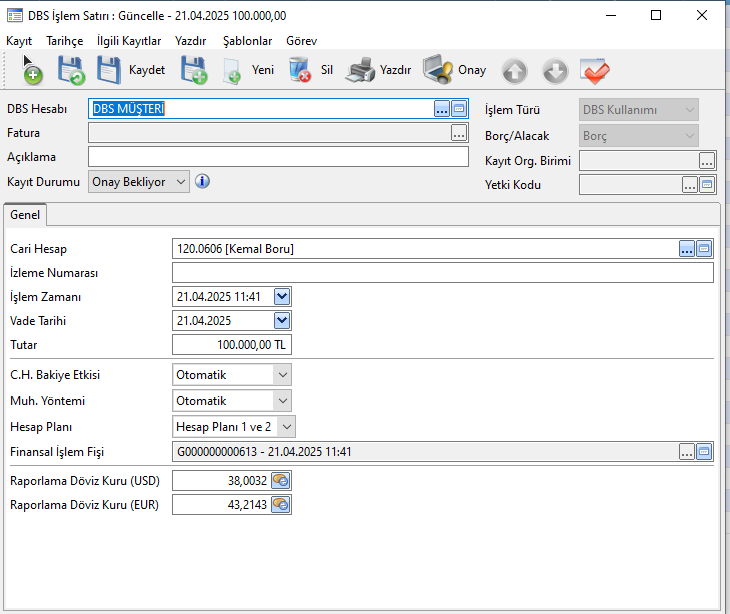
Task: Go to previous record with up arrow
Action: point(514,71)
